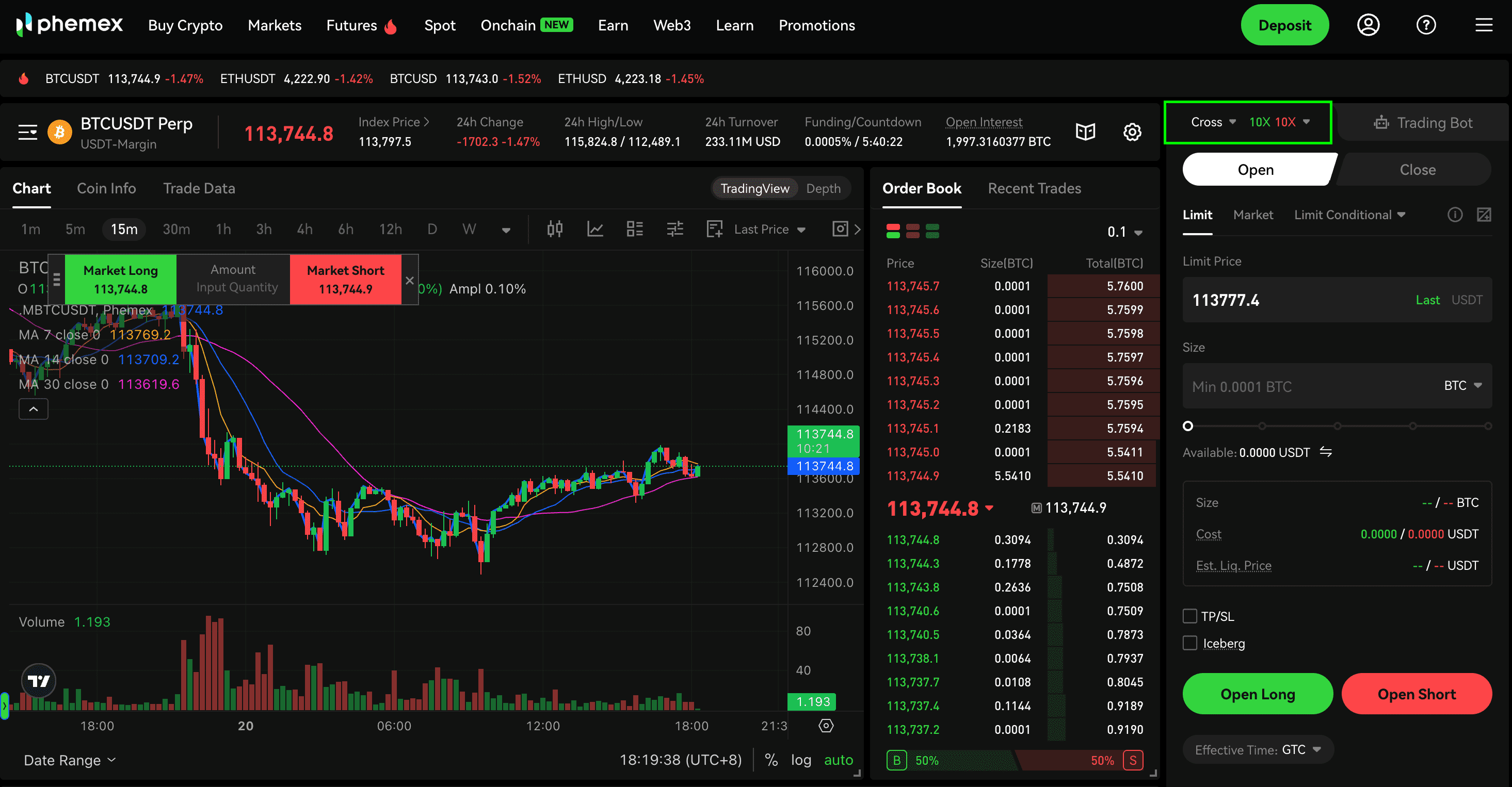Click the Open Long button
1512x787 pixels.
pos(1257,694)
